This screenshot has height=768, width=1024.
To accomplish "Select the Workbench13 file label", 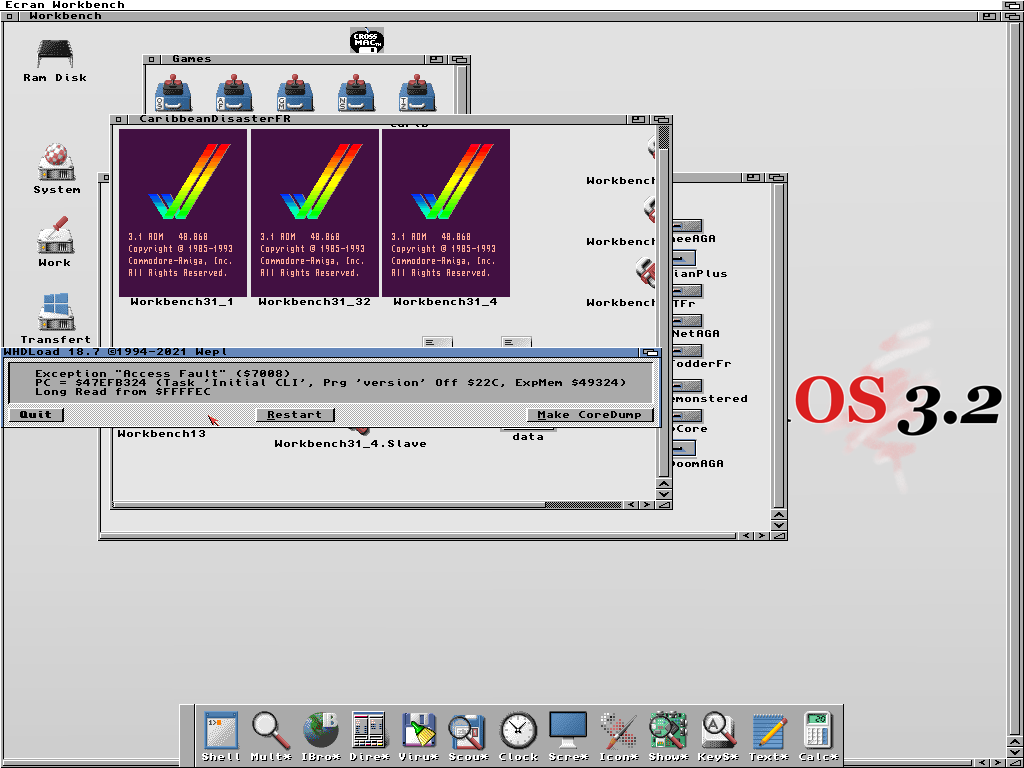I will point(161,434).
